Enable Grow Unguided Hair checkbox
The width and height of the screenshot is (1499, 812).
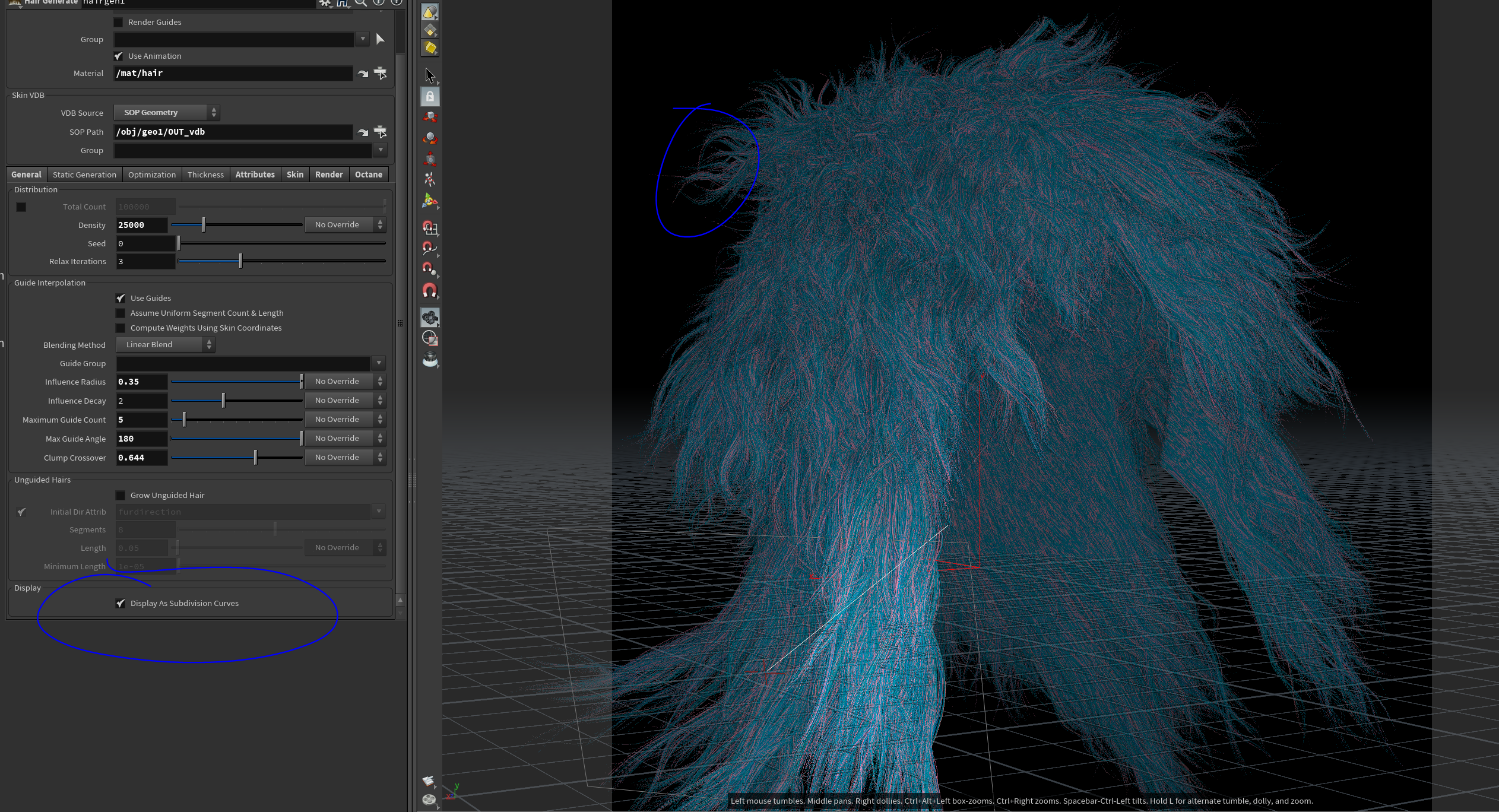[x=121, y=495]
